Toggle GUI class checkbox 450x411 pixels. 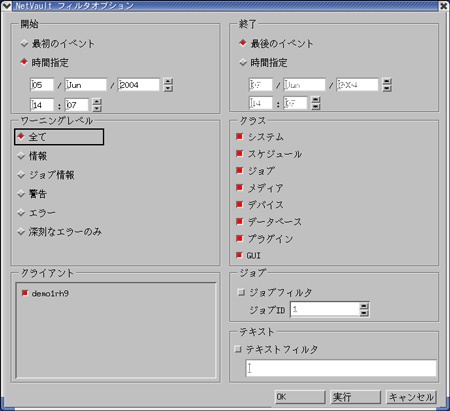pyautogui.click(x=239, y=255)
